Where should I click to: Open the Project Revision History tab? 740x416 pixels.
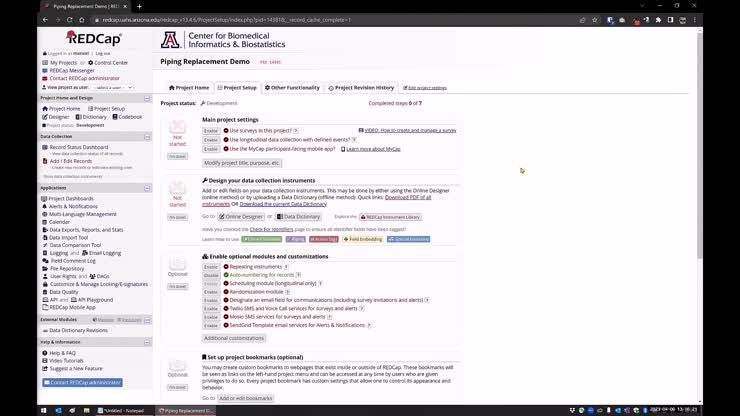[362, 88]
